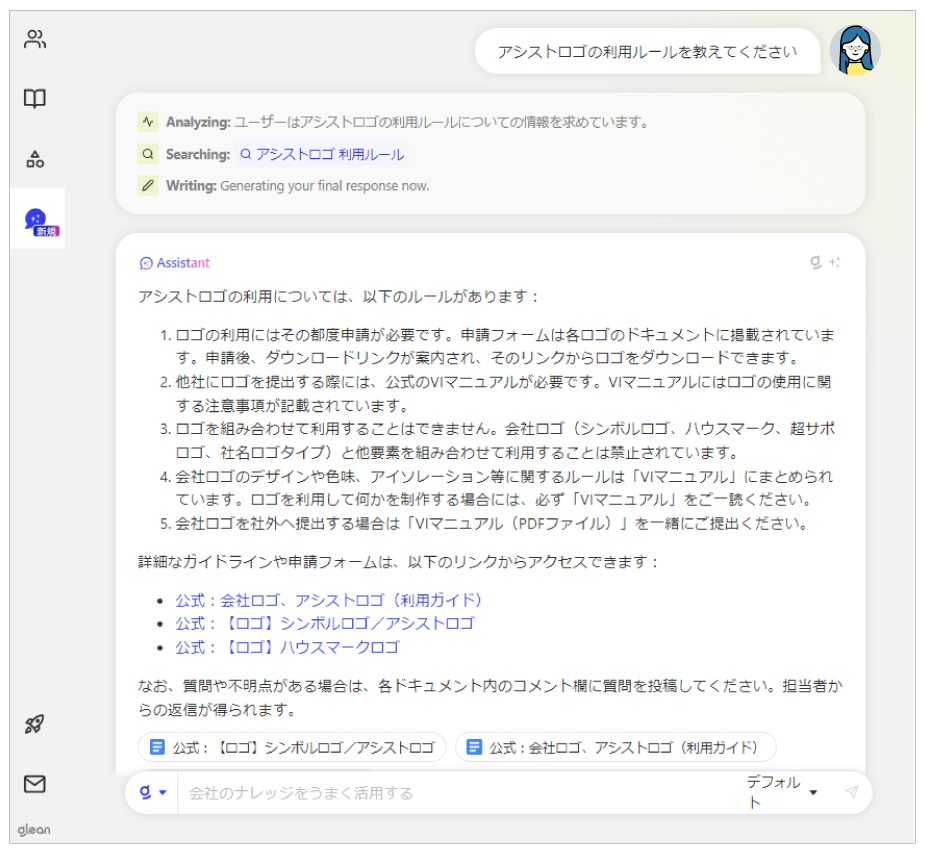Image resolution: width=925 pixels, height=854 pixels.
Task: Click the send paper-plane icon
Action: tap(851, 791)
